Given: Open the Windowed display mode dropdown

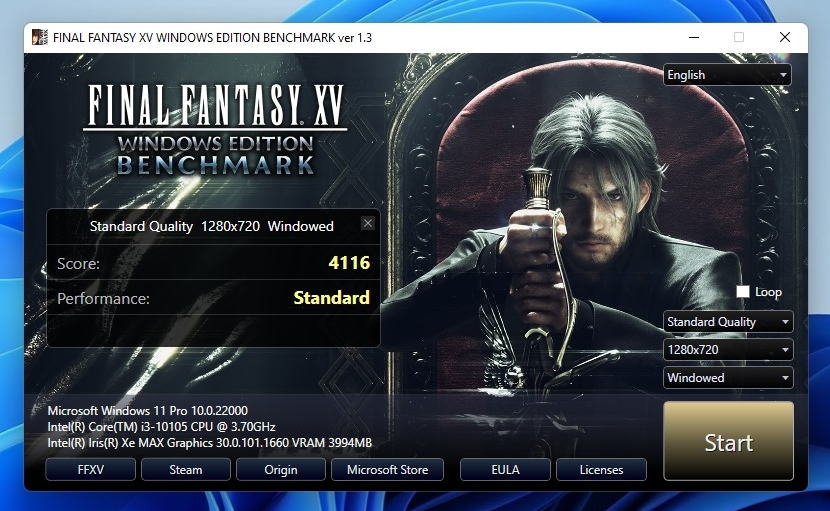Looking at the screenshot, I should (x=728, y=378).
